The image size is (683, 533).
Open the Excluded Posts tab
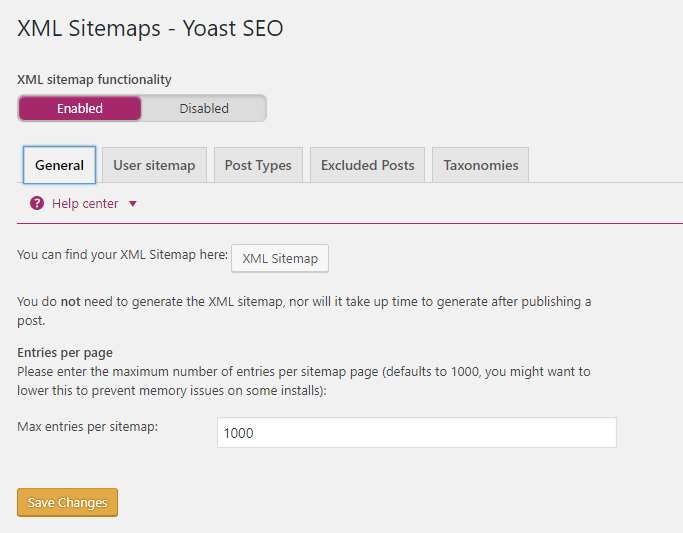tap(367, 165)
